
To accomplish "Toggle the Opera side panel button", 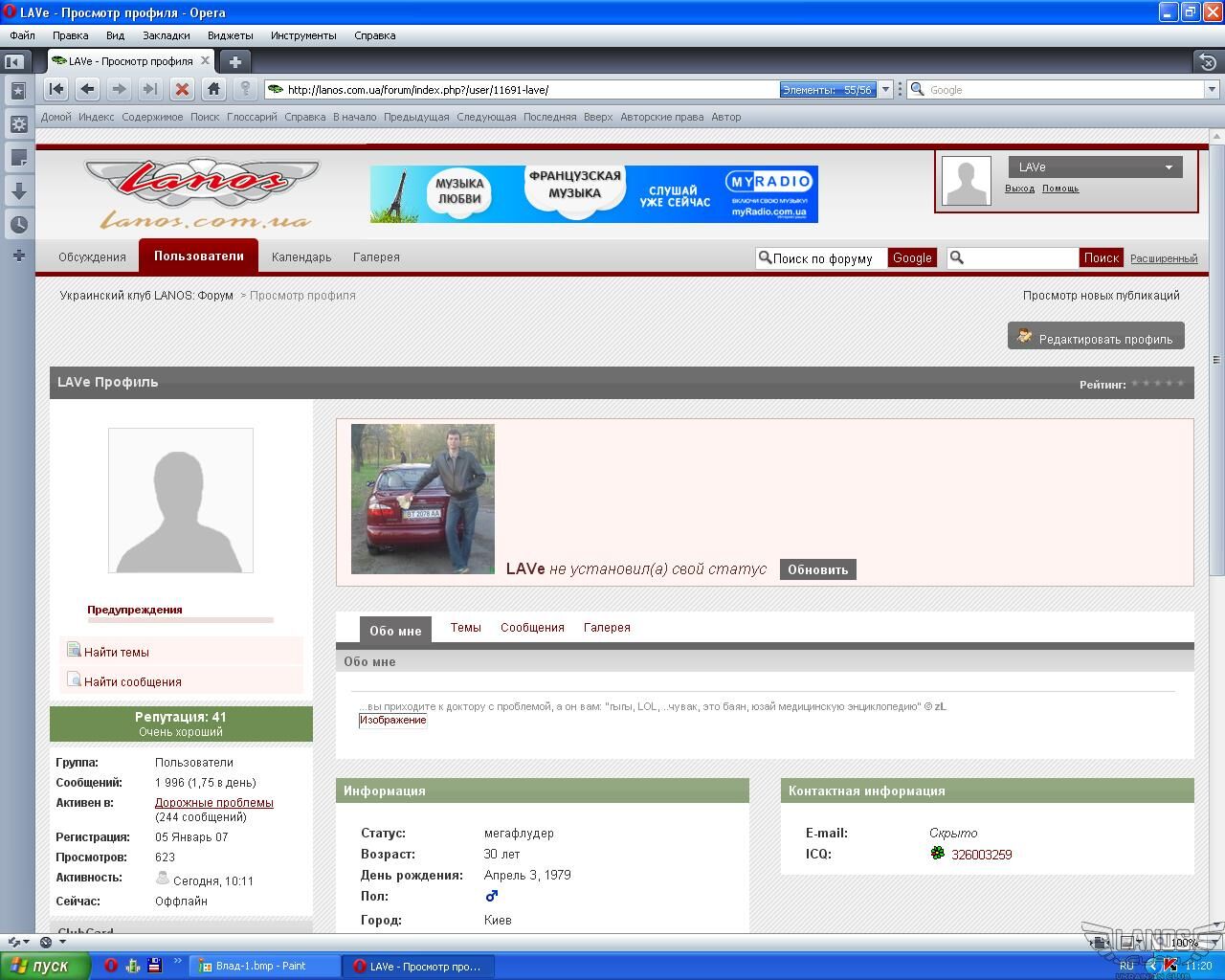I will 13,61.
